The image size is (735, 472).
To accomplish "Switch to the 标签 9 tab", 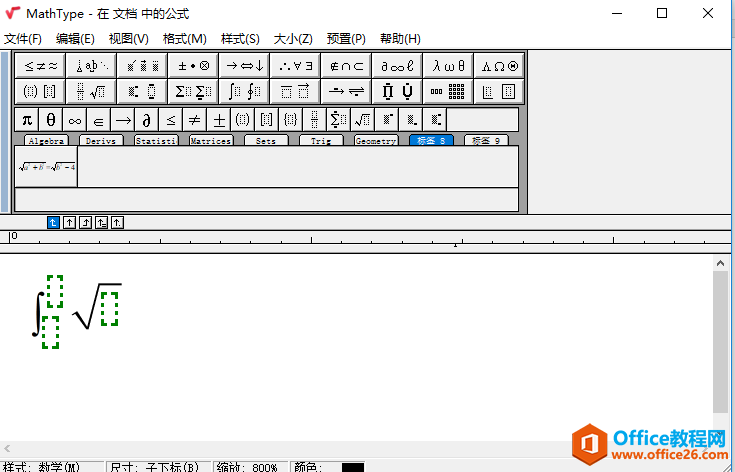I will 486,140.
